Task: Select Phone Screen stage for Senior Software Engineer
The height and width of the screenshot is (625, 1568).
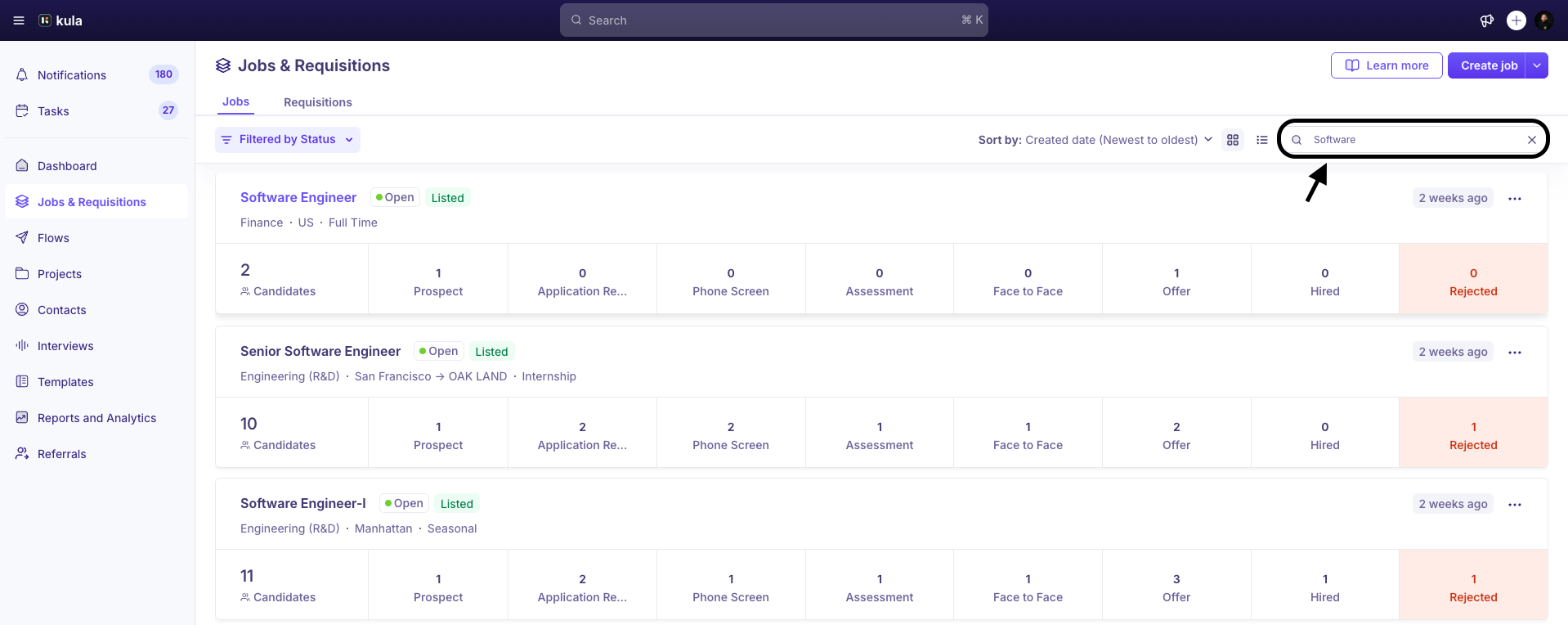Action: (731, 433)
